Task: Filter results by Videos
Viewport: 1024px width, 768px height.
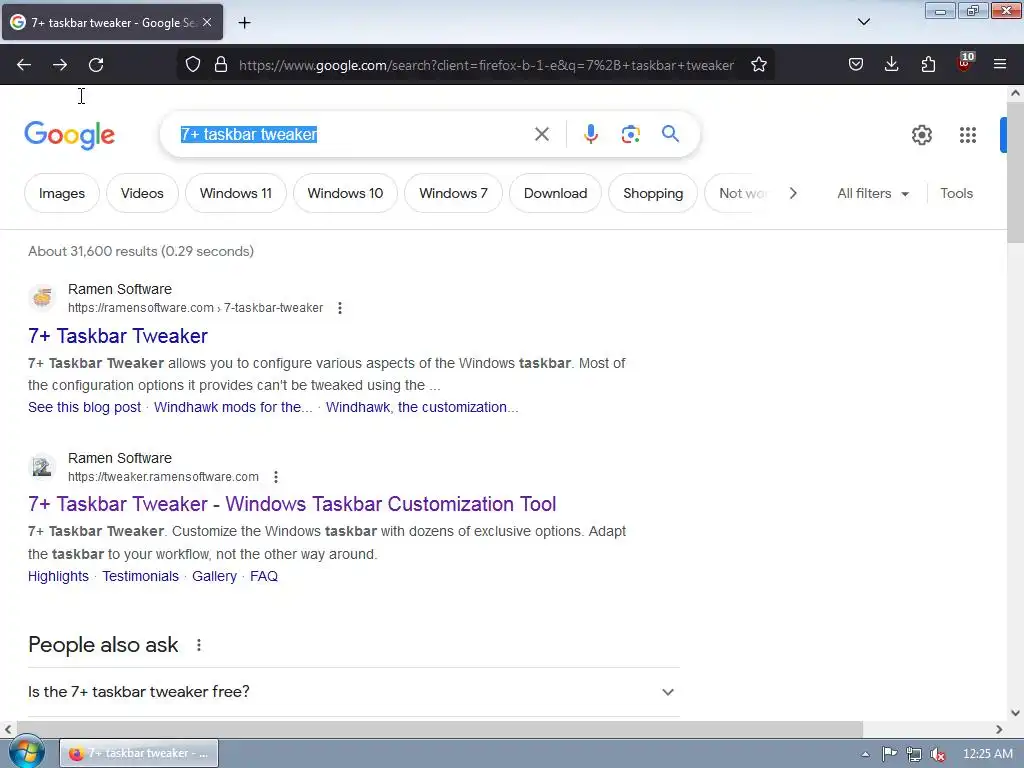Action: (x=142, y=193)
